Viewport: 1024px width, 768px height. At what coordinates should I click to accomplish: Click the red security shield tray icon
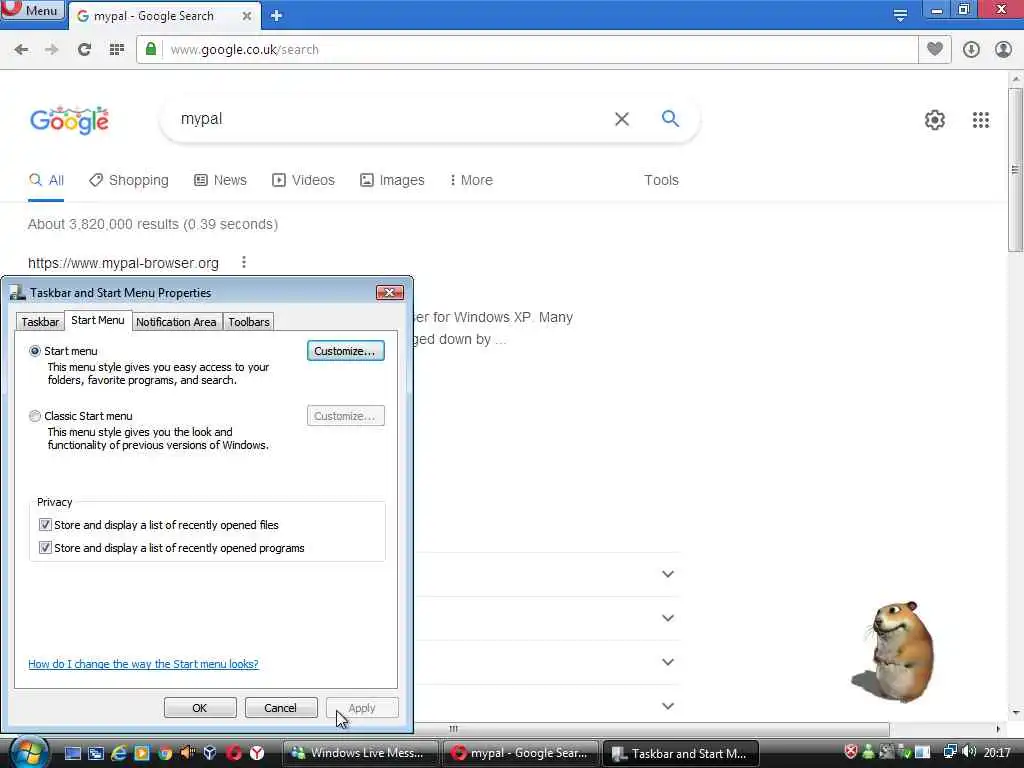(850, 752)
